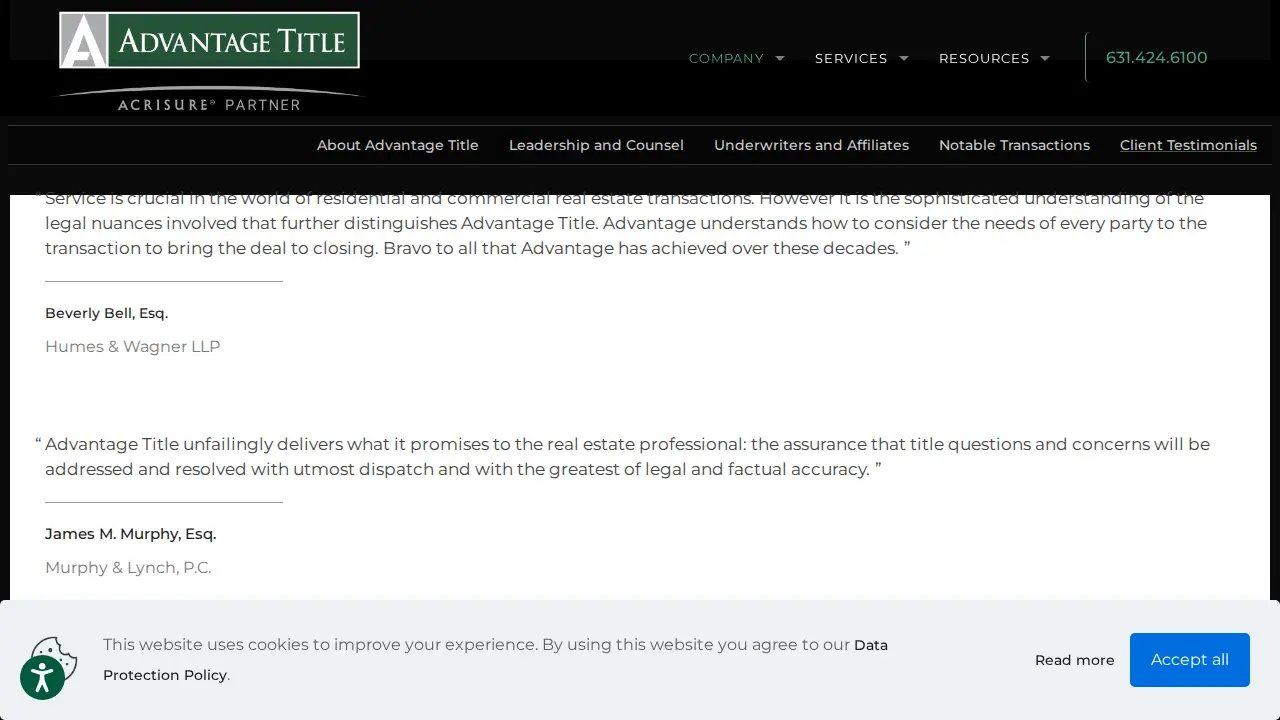Click the name James M. Murphy, Esq.
The height and width of the screenshot is (720, 1280).
tap(130, 534)
